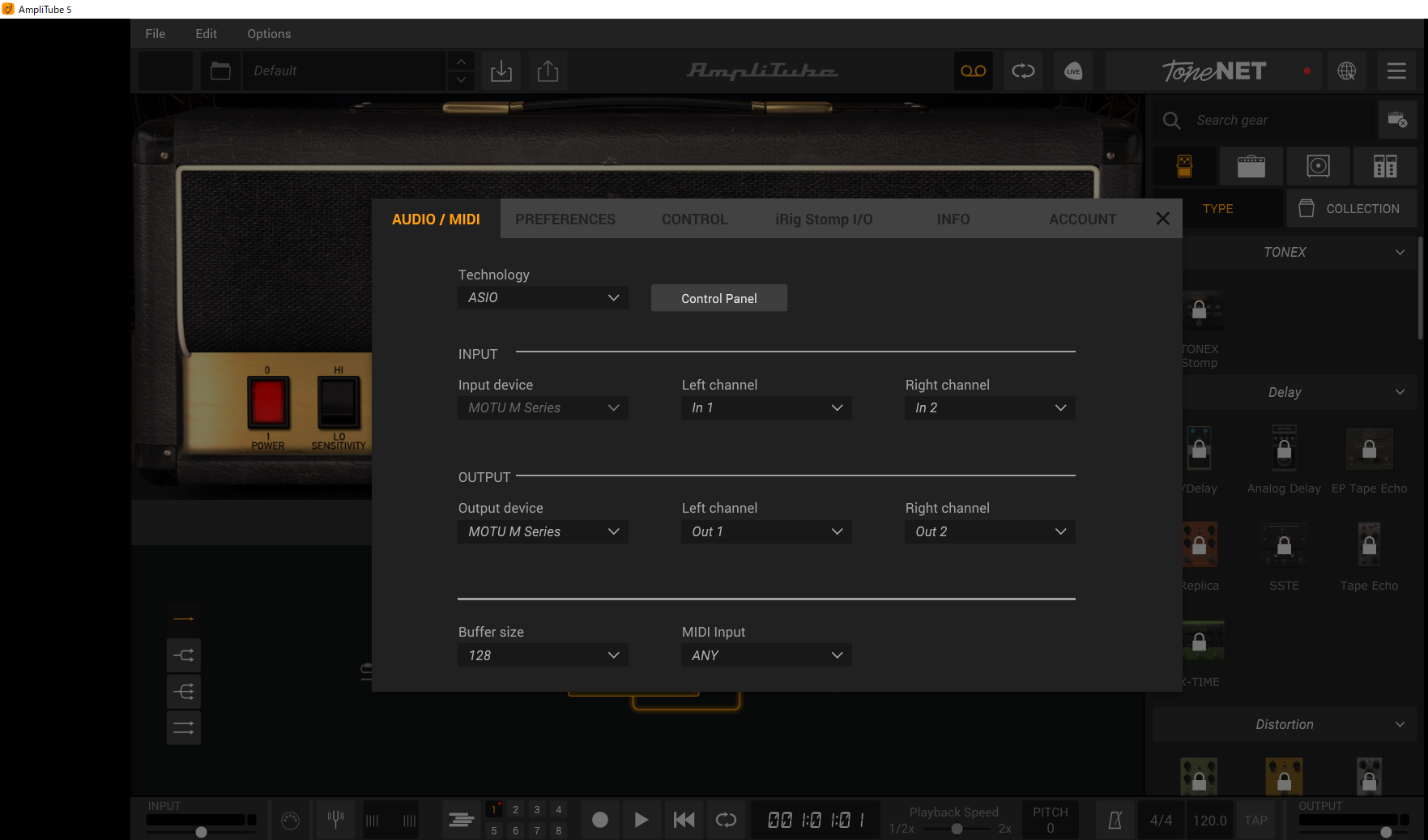The image size is (1428, 840).
Task: Open Live mode icon
Action: tap(1073, 70)
